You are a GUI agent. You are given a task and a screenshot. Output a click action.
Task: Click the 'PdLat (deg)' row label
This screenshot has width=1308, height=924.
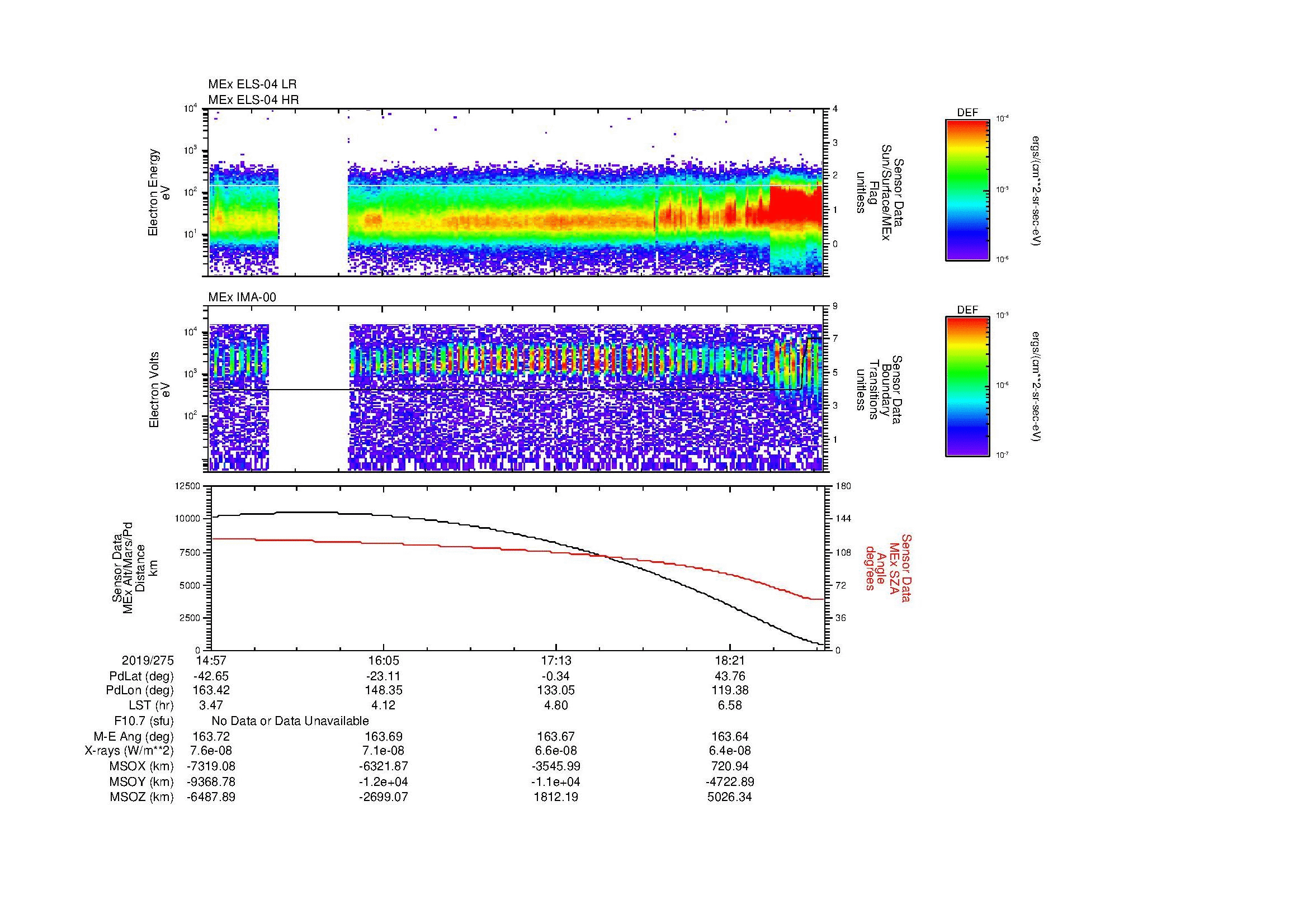(x=141, y=676)
